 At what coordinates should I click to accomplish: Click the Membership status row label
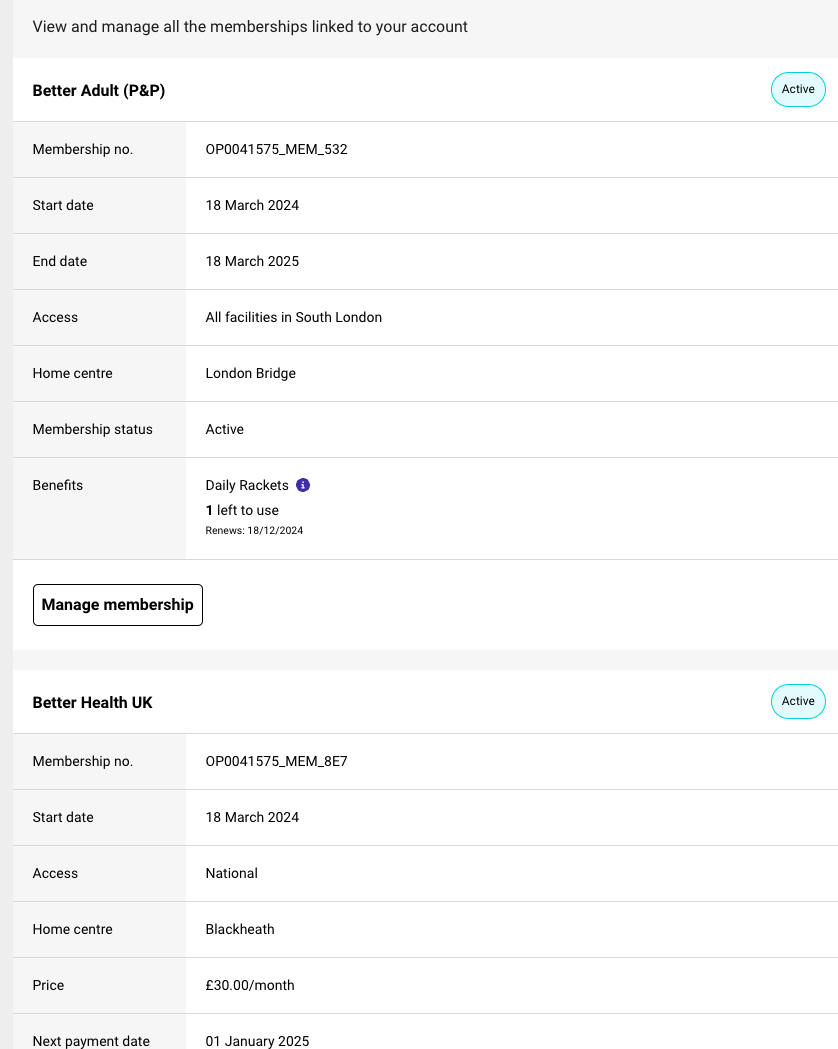click(92, 430)
